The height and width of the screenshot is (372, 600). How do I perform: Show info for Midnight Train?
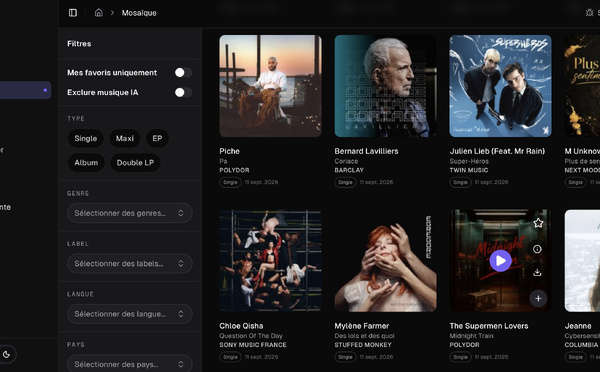coord(537,249)
